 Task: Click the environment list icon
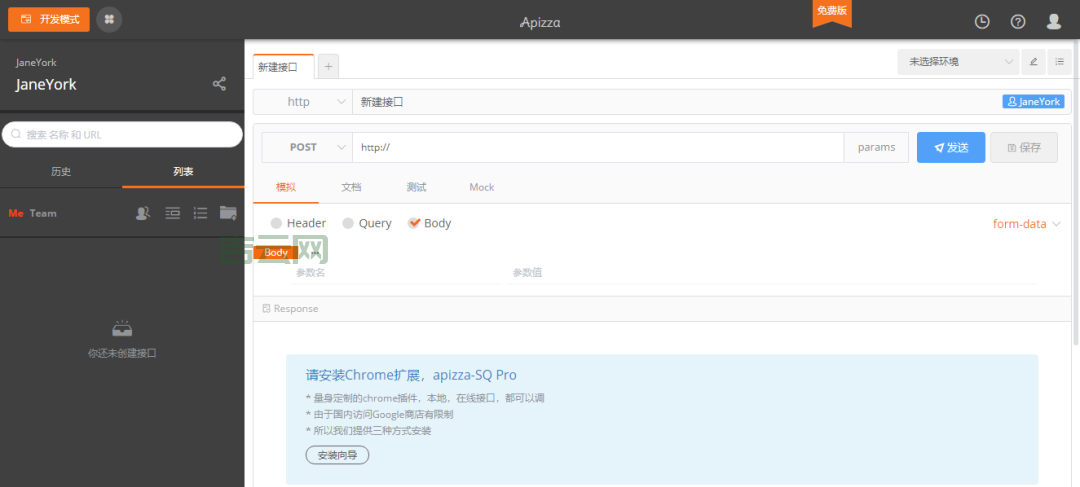(1060, 62)
